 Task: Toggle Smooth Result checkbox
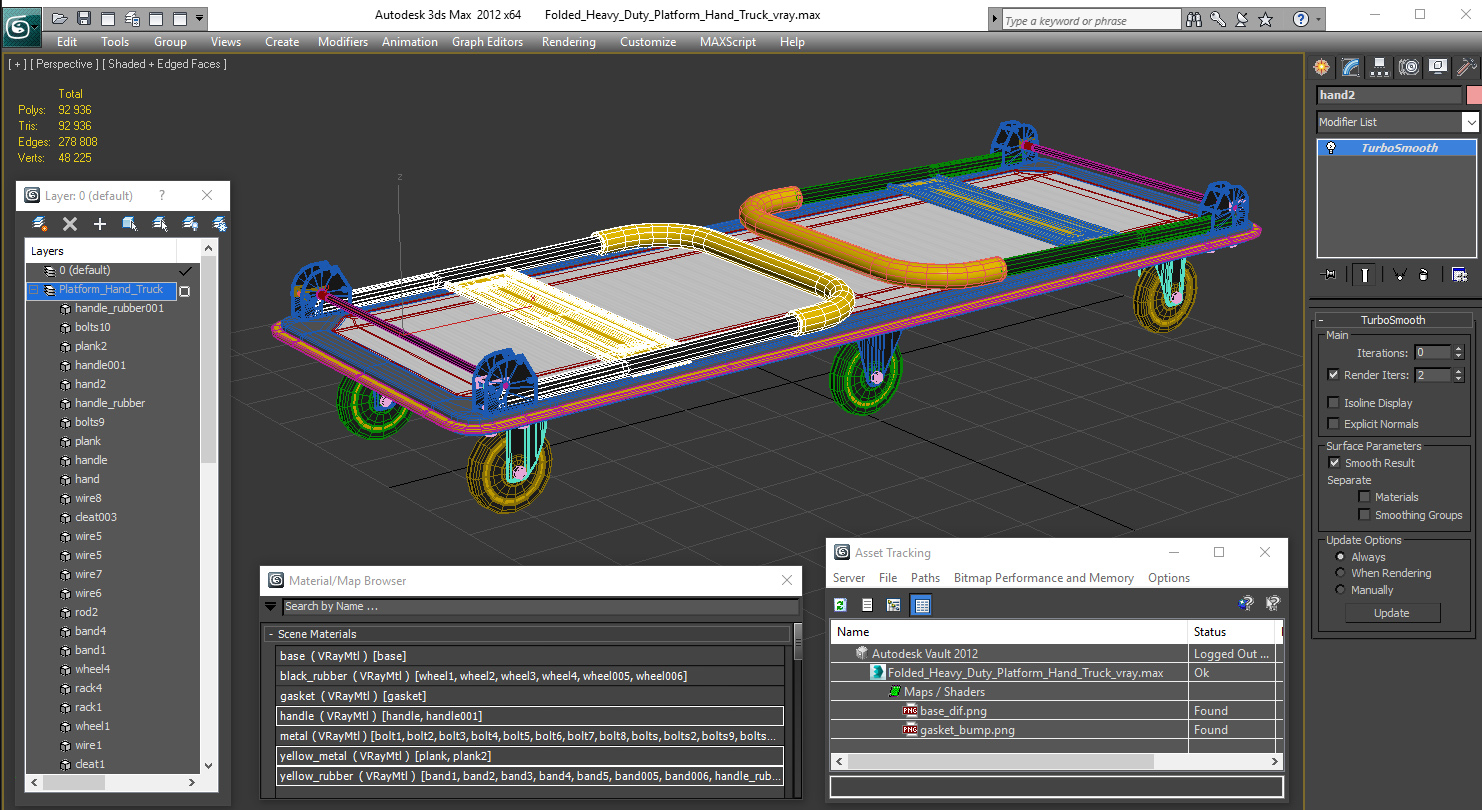[x=1334, y=463]
